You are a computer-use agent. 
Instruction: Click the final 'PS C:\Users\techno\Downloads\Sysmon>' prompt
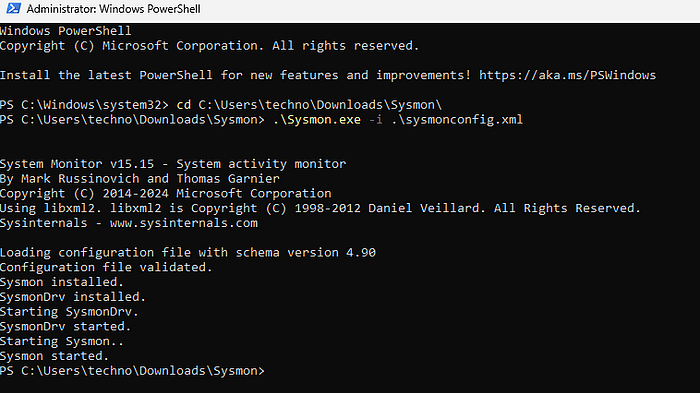(132, 371)
